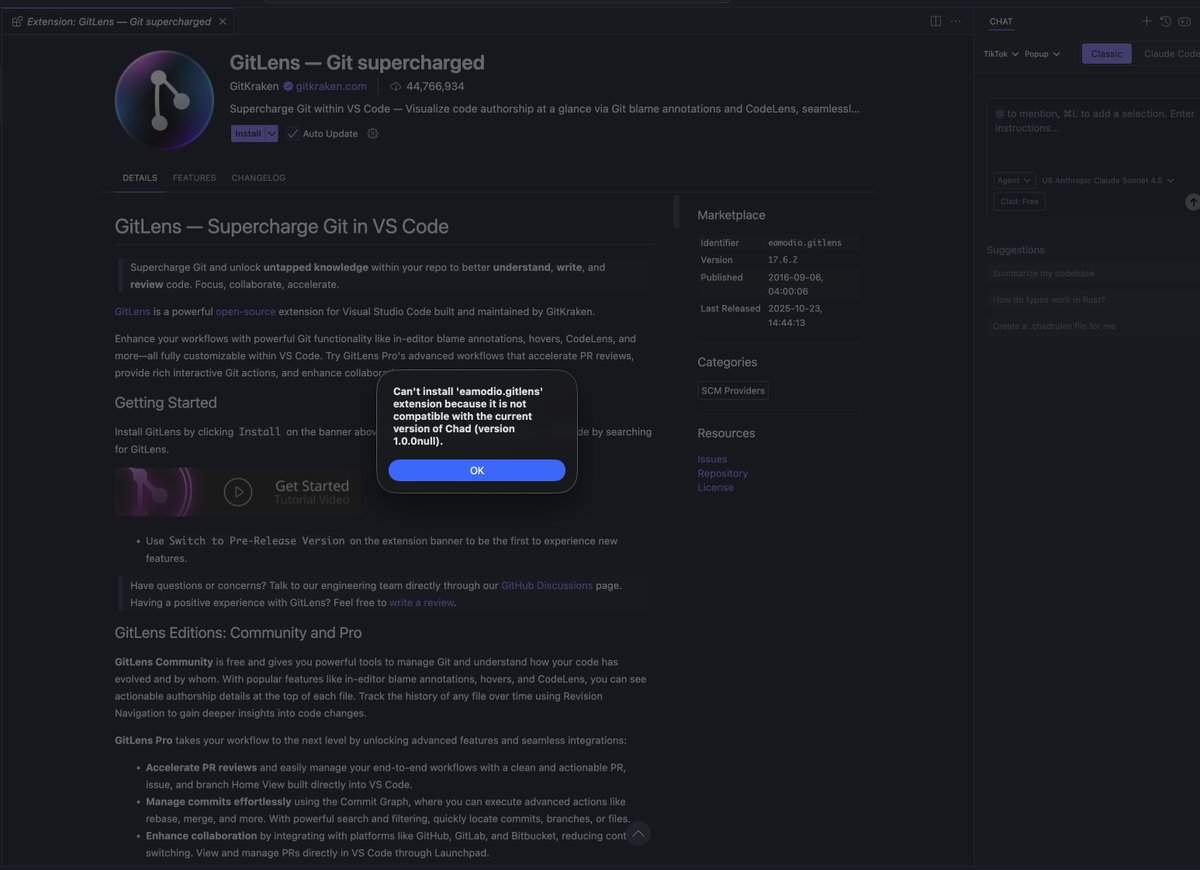Click the large GitLens logo icon

click(x=164, y=100)
